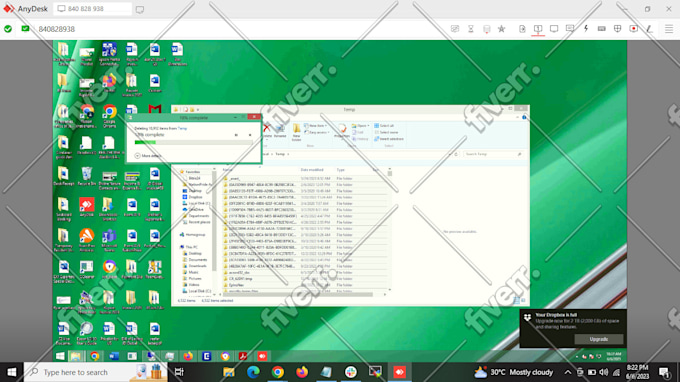Open Properties in Explorer ribbon
The width and height of the screenshot is (680, 382).
pos(342,131)
